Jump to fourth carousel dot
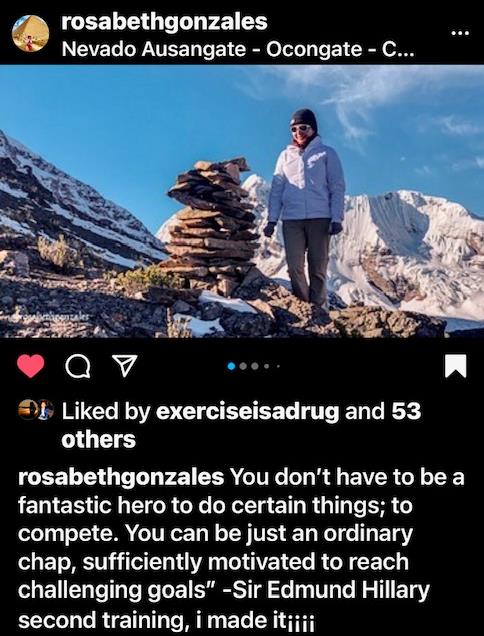This screenshot has width=484, height=636. point(267,366)
